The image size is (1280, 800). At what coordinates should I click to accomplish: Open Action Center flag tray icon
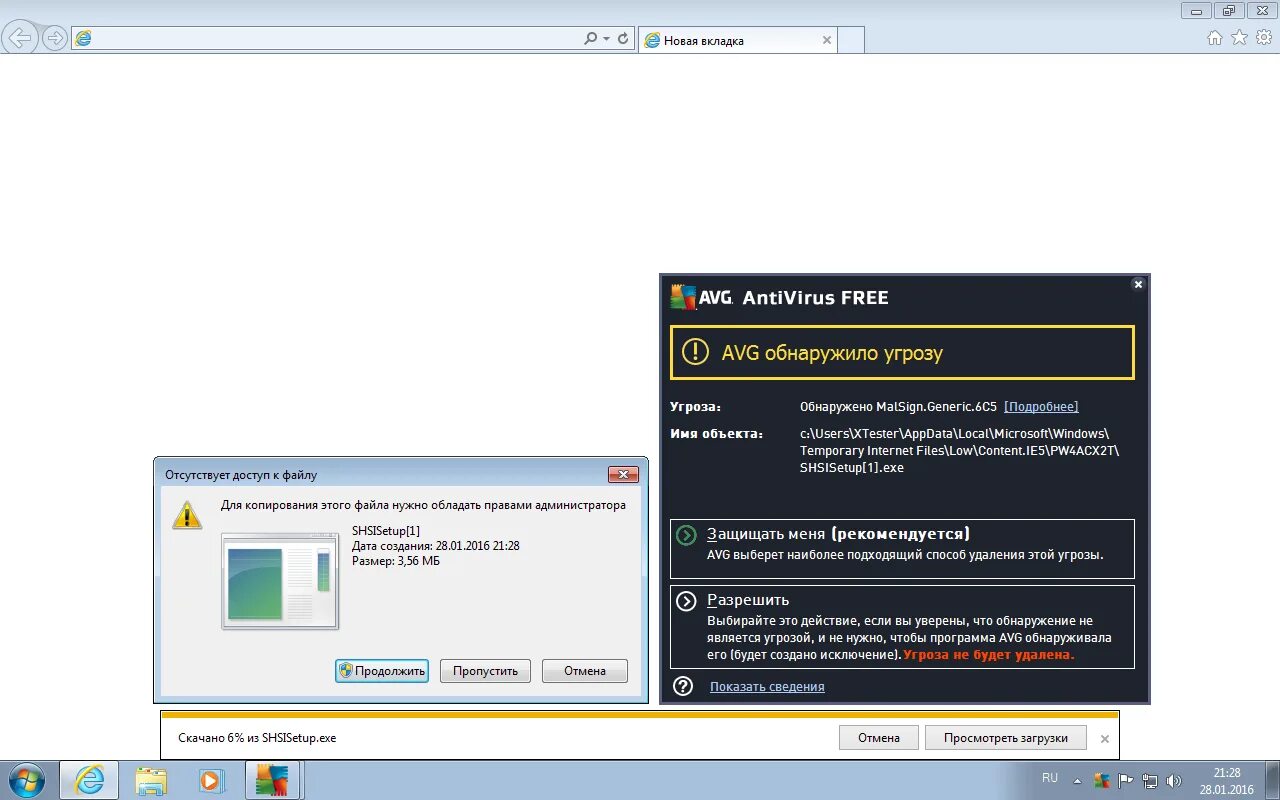tap(1126, 780)
